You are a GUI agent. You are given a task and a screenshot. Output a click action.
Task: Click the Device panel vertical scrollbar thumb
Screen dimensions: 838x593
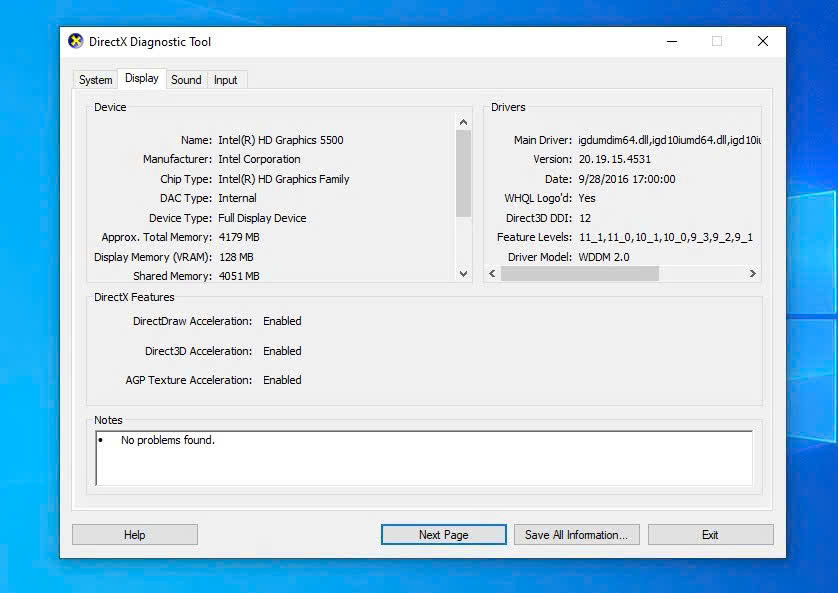pyautogui.click(x=463, y=172)
